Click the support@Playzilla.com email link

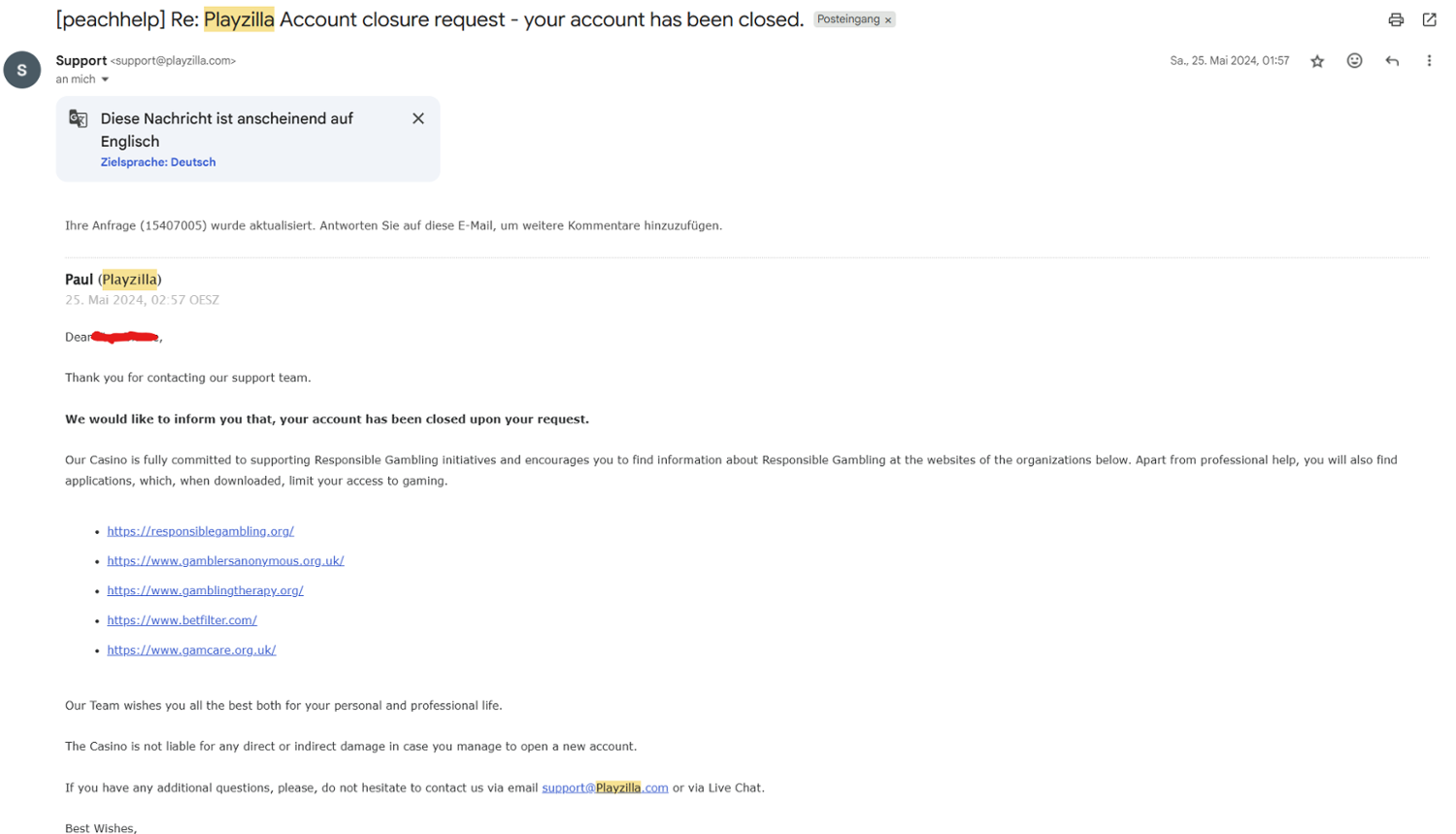point(605,787)
